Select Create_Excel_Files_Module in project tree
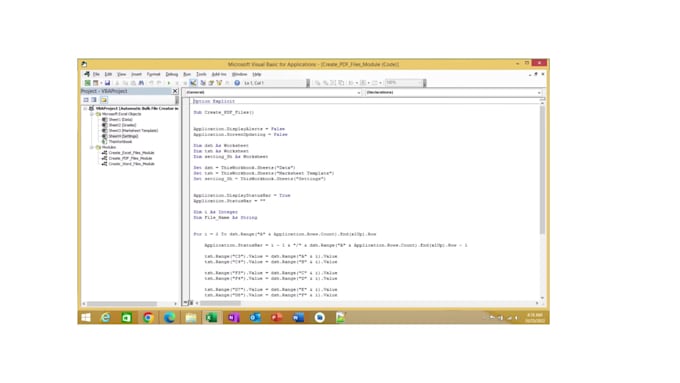Image resolution: width=680 pixels, height=383 pixels. [131, 153]
